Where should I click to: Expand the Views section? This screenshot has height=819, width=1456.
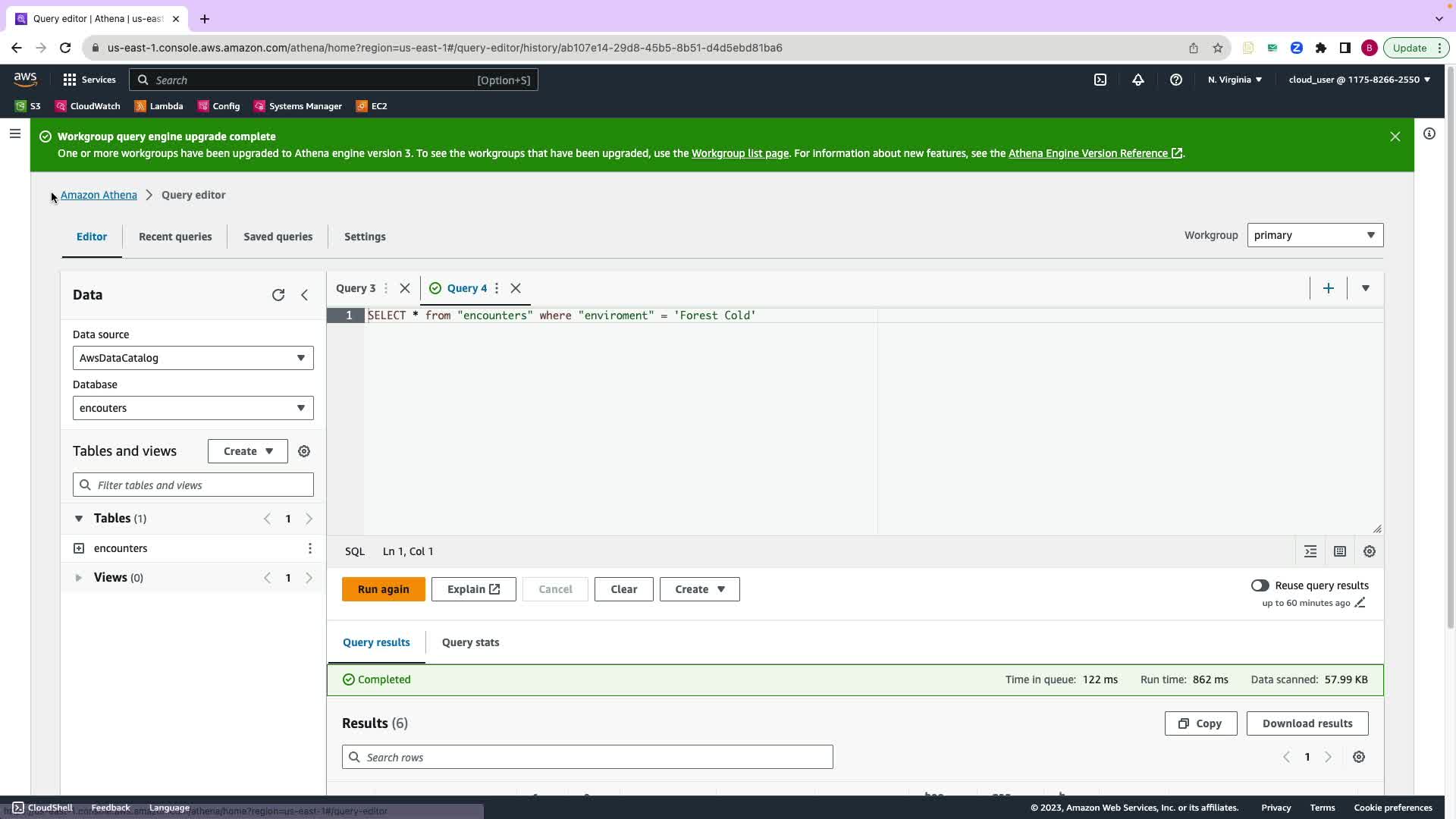point(78,578)
